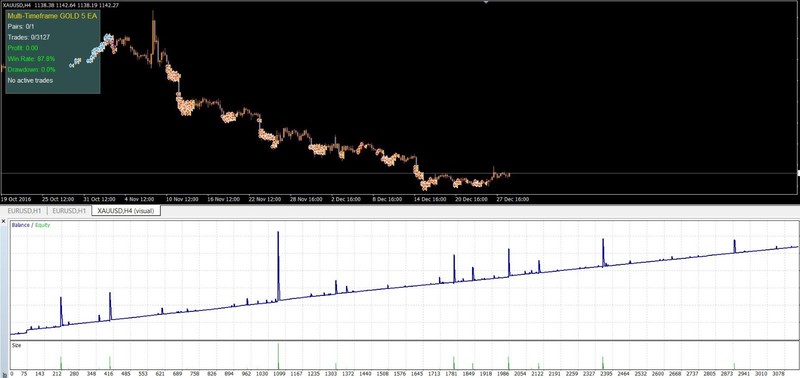The width and height of the screenshot is (800, 378).
Task: Close the tester panel with the X icon
Action: (4, 222)
